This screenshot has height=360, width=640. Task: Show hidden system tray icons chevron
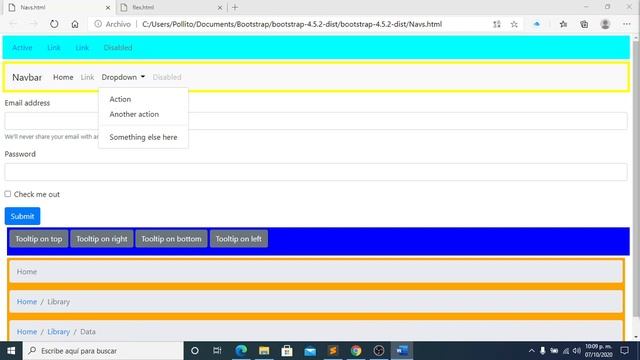[531, 351]
